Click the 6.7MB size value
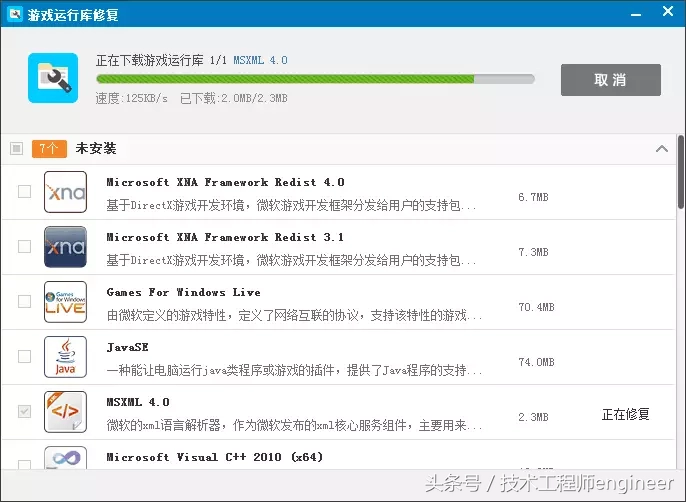Image resolution: width=686 pixels, height=502 pixels. coord(533,197)
